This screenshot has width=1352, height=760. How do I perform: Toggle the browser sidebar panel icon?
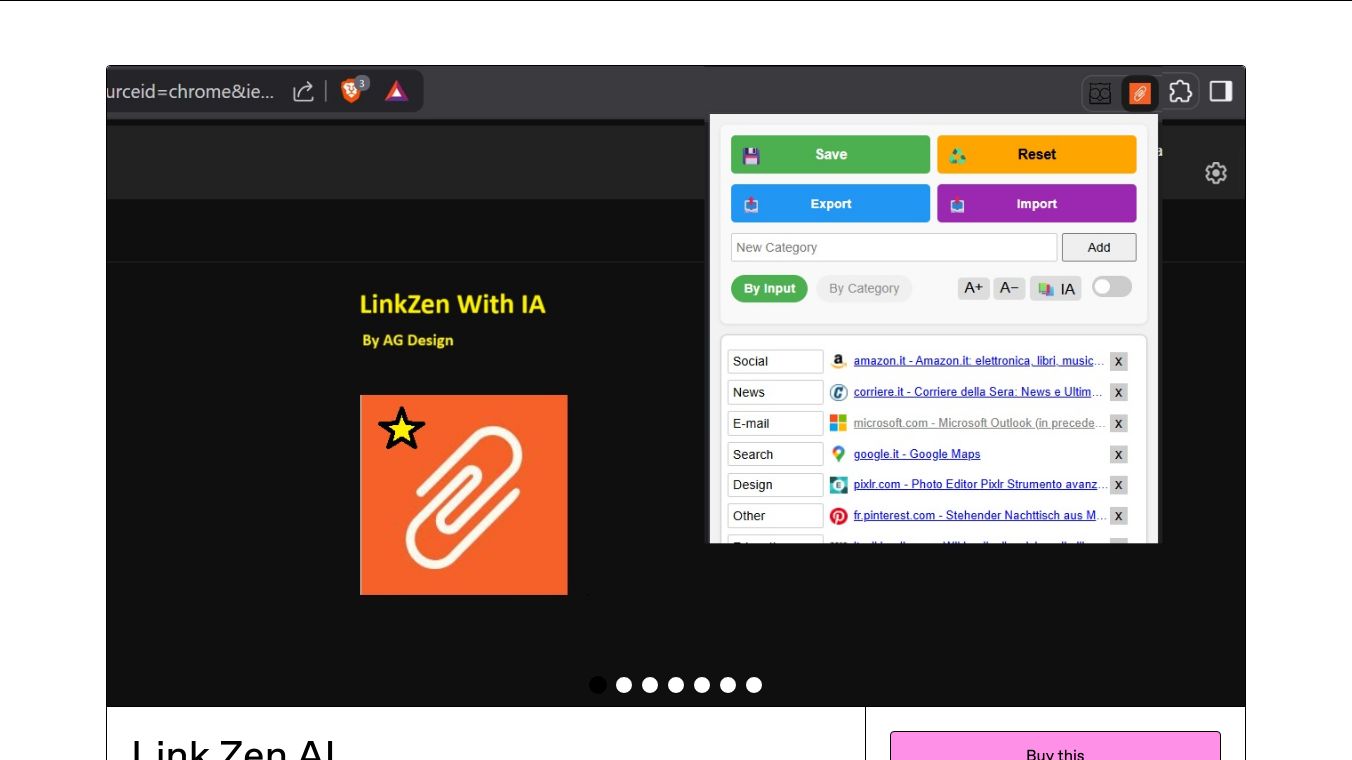pyautogui.click(x=1220, y=92)
